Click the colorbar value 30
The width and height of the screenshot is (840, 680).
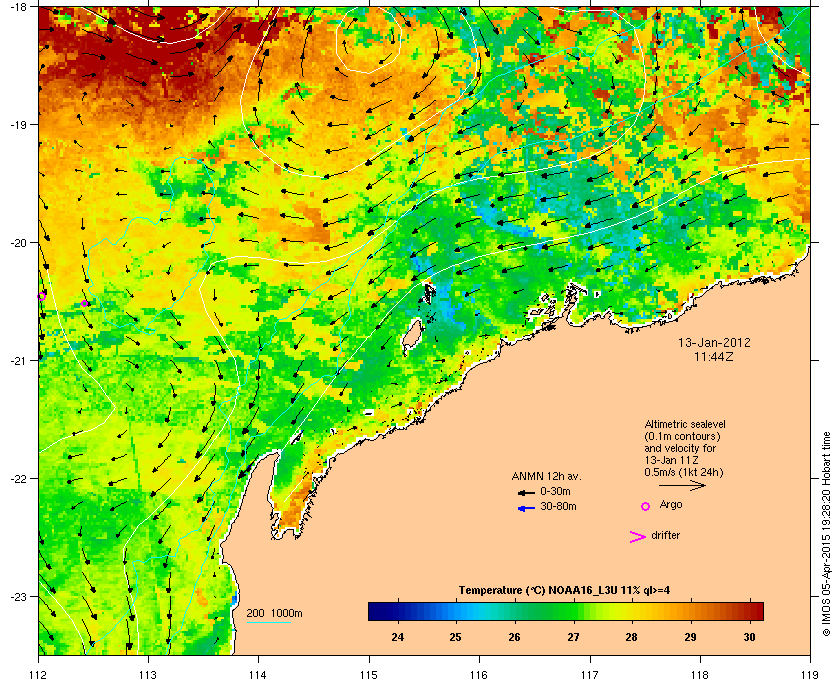pos(749,637)
